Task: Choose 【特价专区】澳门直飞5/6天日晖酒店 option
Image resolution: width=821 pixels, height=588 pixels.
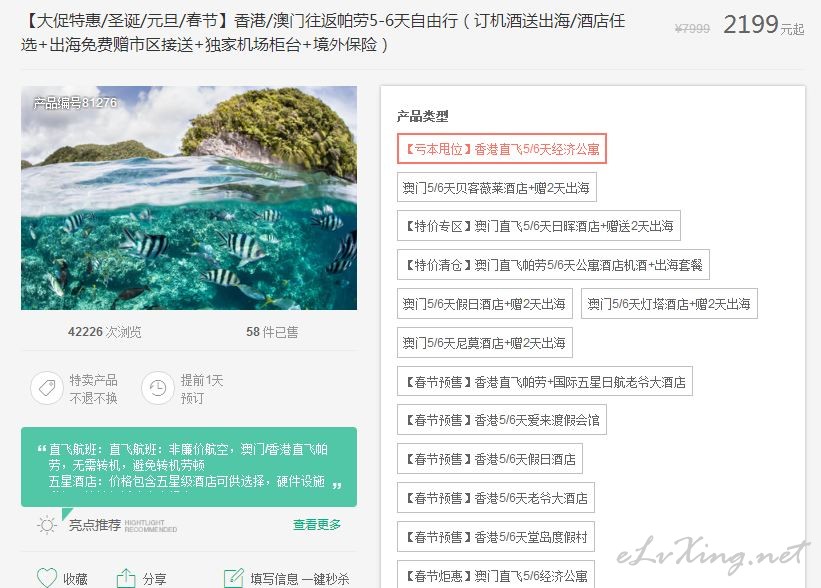Action: tap(539, 226)
